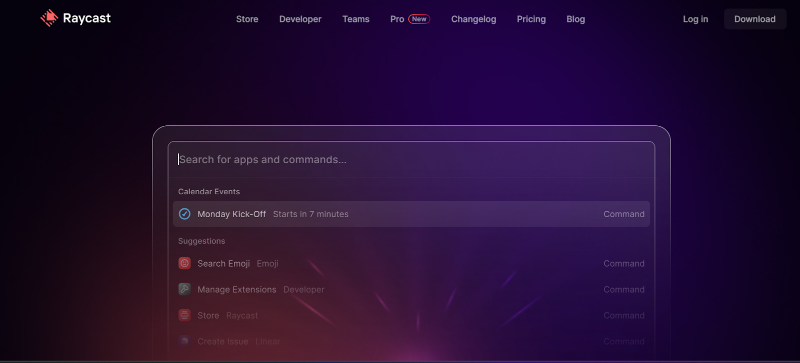Viewport: 800px width, 363px height.
Task: Click the Emoji subtitle beside Search Emoji
Action: coord(267,263)
